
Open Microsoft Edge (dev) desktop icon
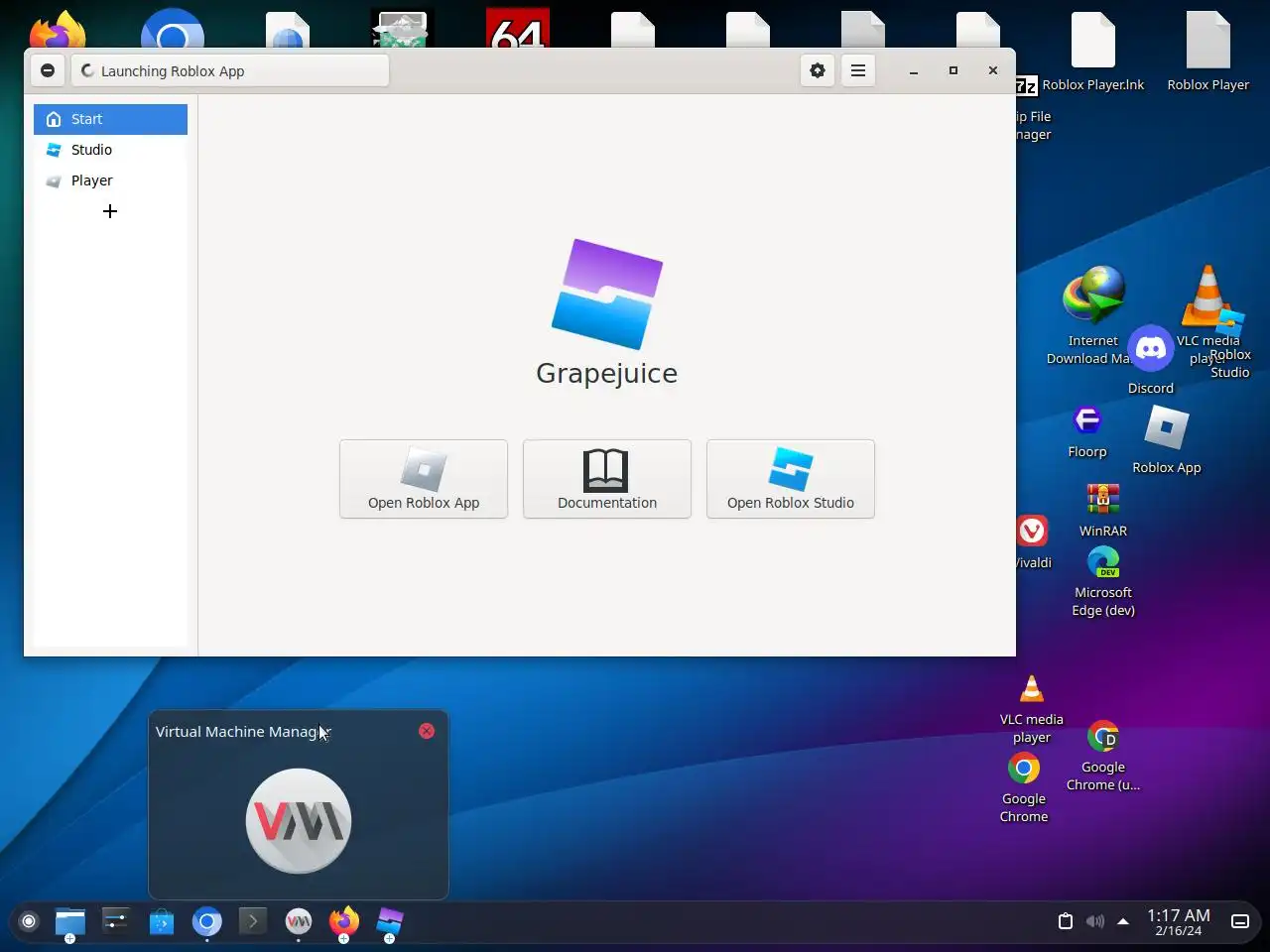coord(1103,581)
